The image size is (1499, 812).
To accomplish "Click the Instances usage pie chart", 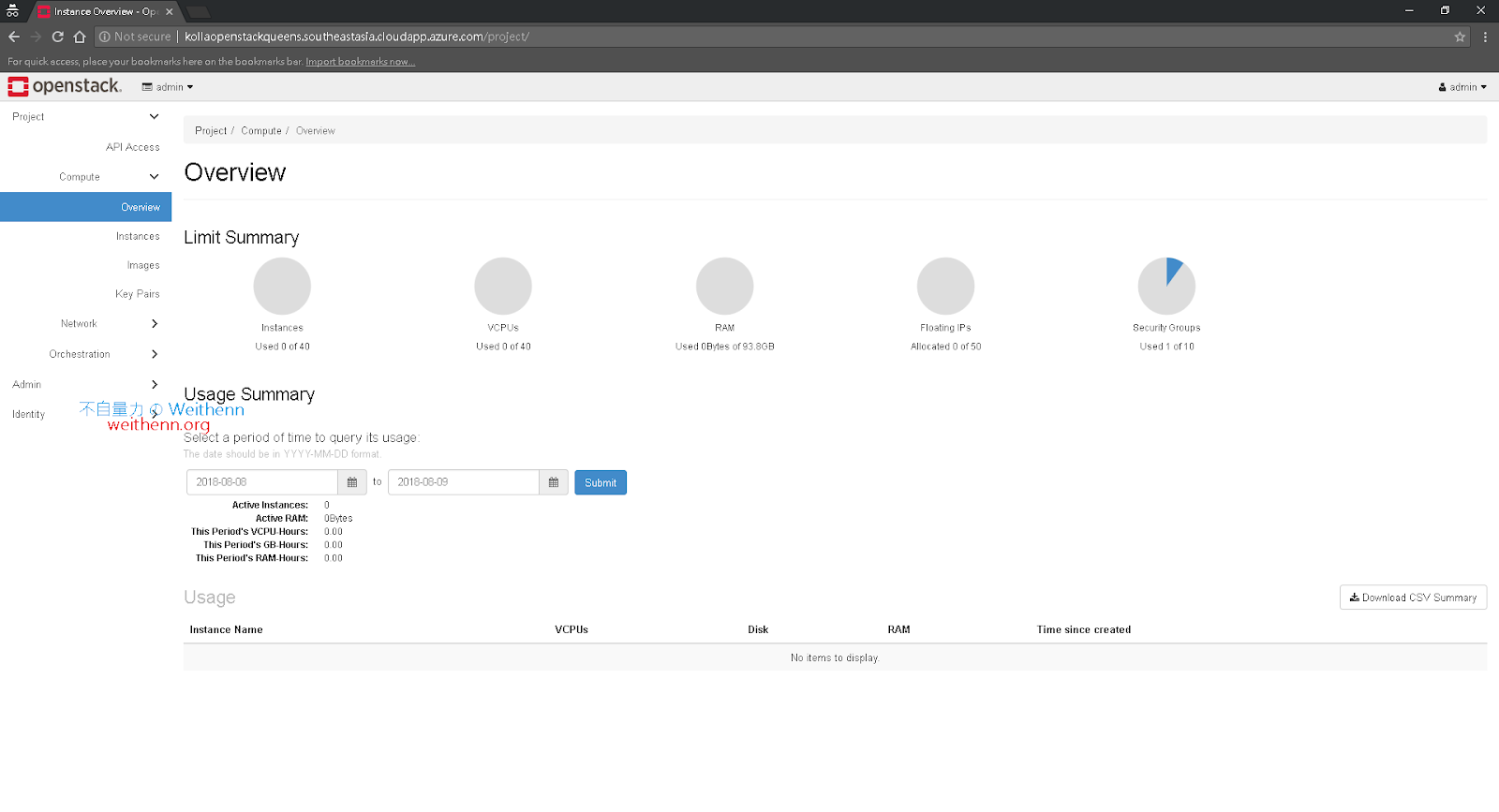I will (282, 286).
